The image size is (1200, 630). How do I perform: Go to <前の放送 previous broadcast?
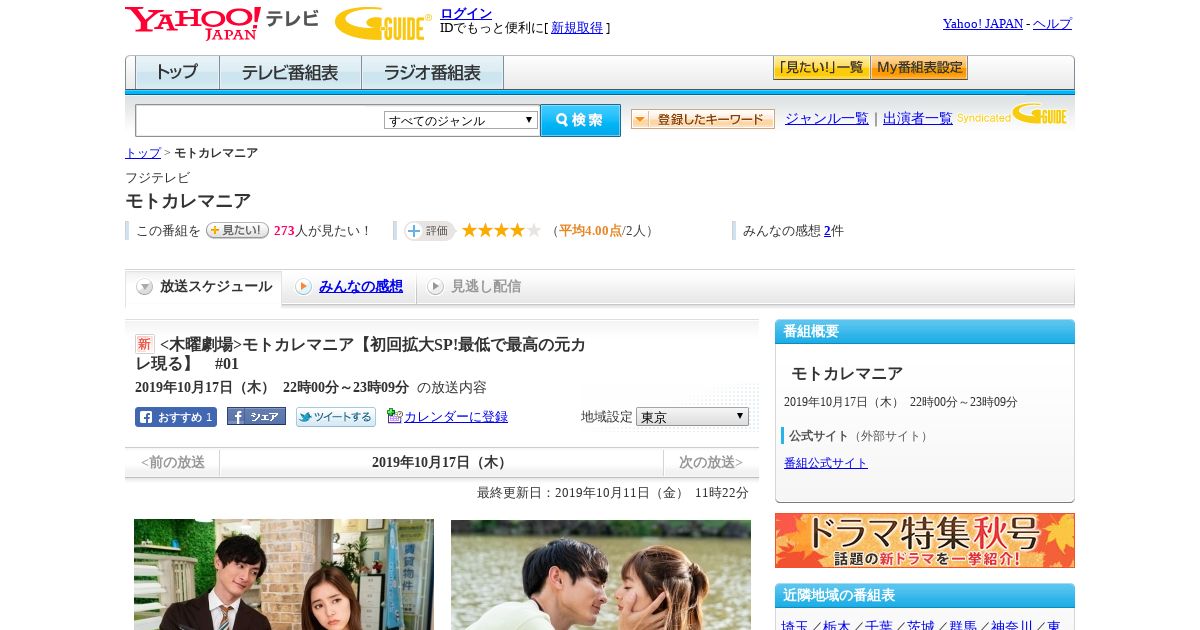pyautogui.click(x=173, y=462)
